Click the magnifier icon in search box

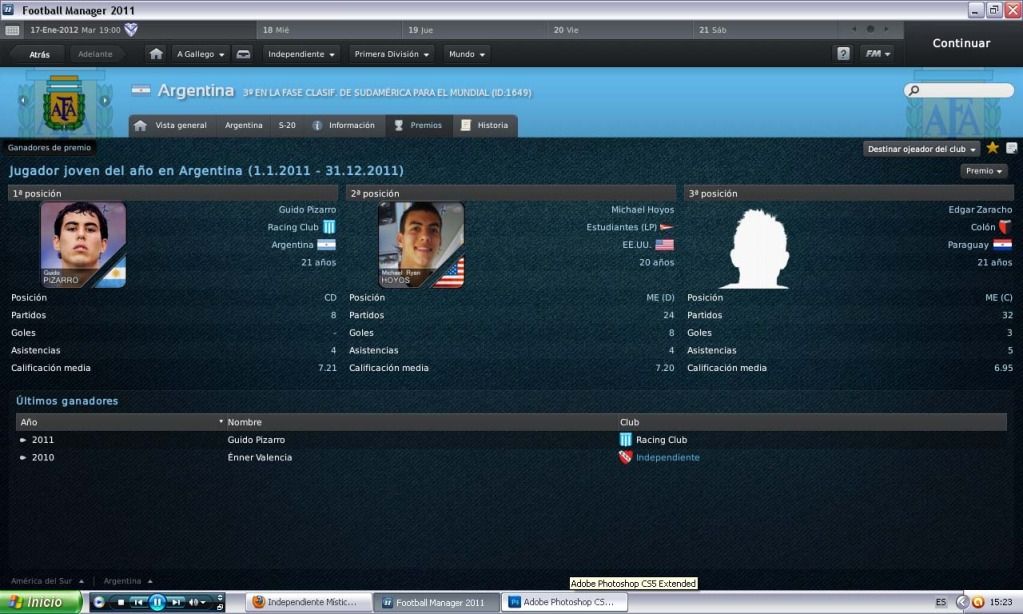pos(914,90)
